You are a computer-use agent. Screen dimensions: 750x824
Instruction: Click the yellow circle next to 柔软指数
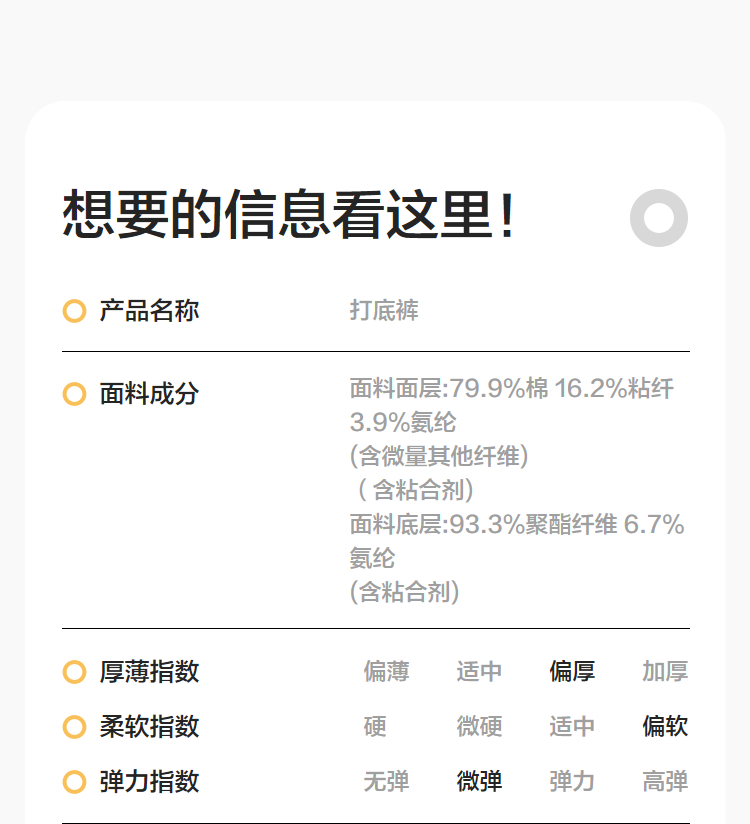74,727
